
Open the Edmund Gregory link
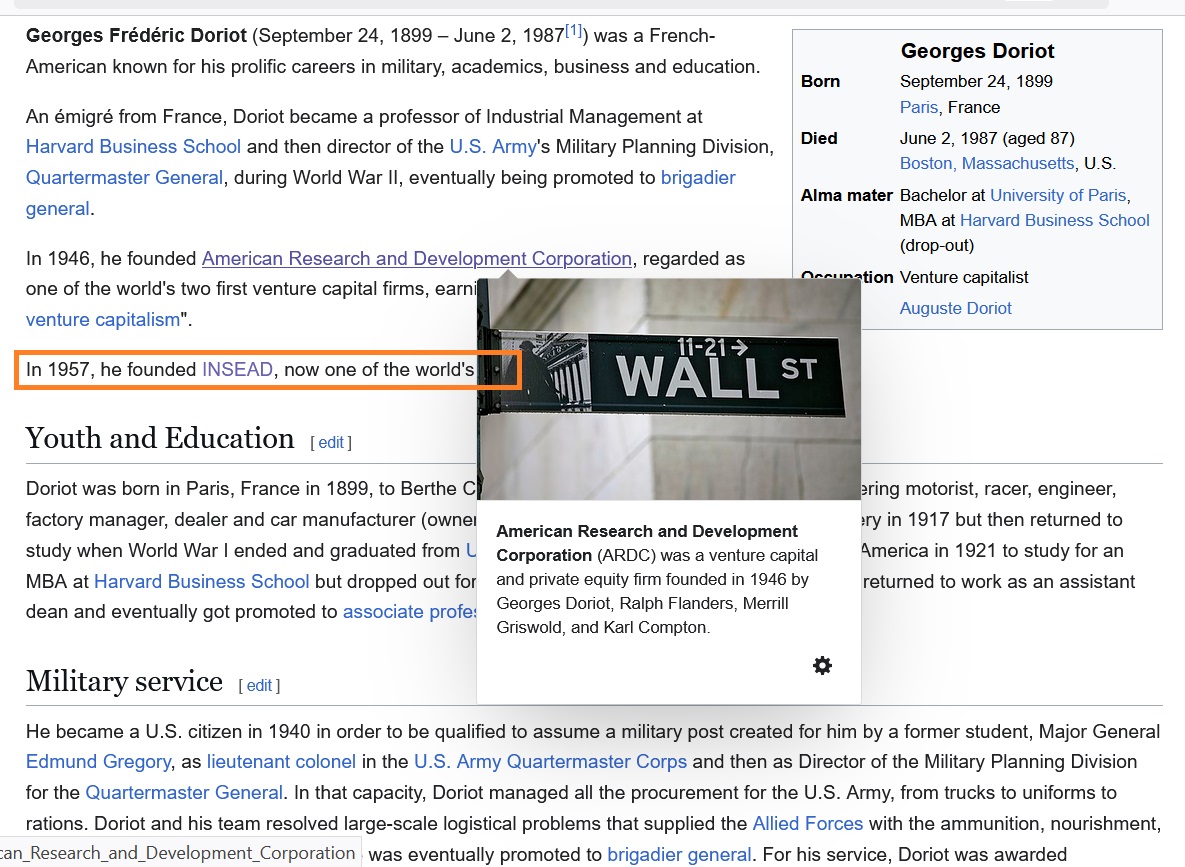[x=99, y=762]
